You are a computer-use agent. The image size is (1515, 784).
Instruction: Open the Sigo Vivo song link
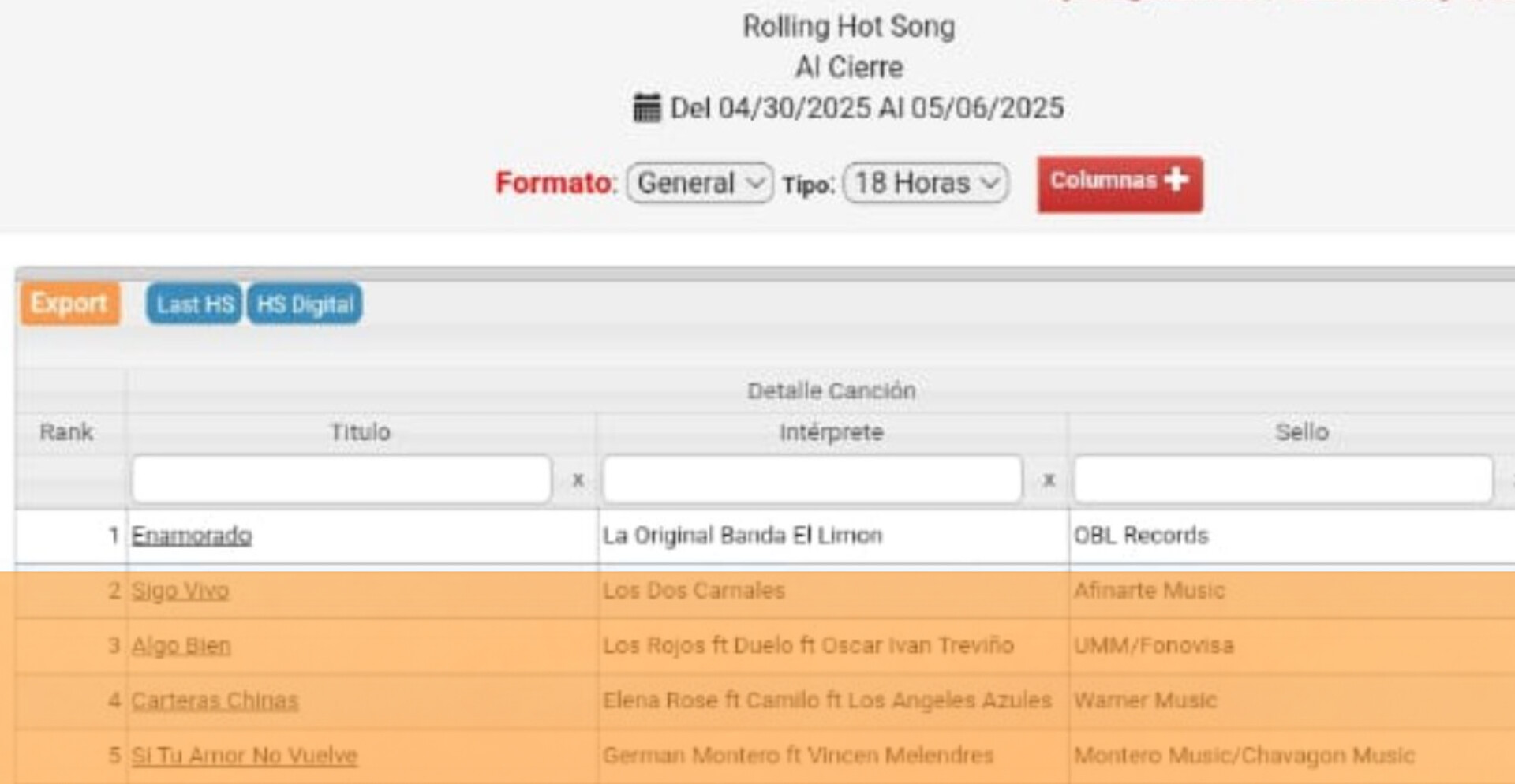[180, 591]
